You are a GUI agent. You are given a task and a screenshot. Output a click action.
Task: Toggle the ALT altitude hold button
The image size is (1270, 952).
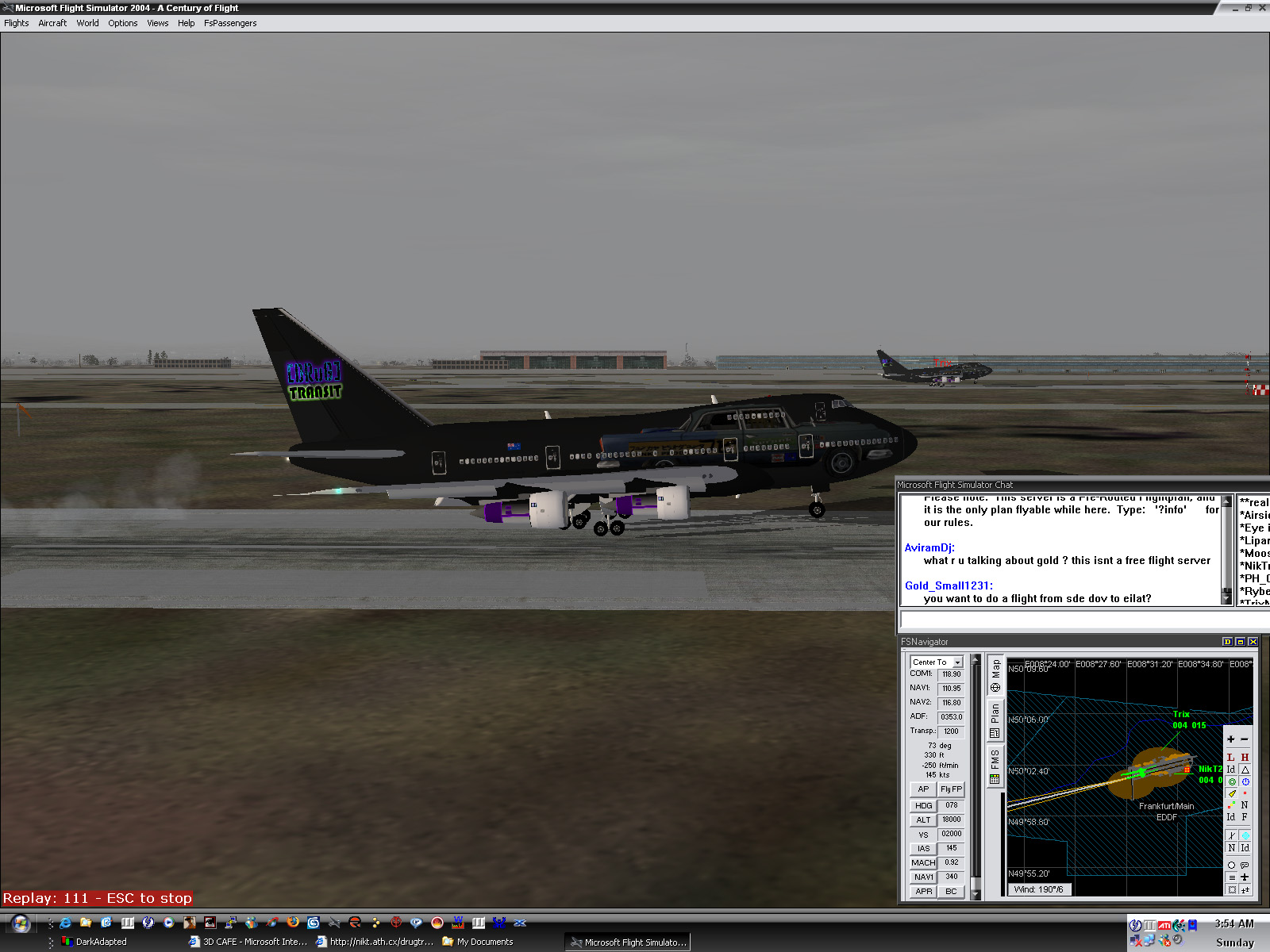(923, 820)
